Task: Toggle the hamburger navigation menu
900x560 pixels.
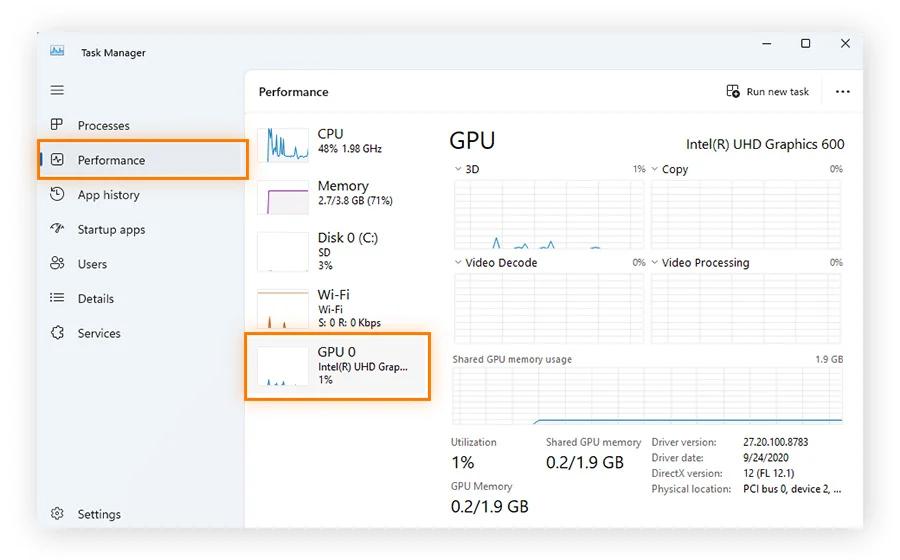Action: [57, 90]
